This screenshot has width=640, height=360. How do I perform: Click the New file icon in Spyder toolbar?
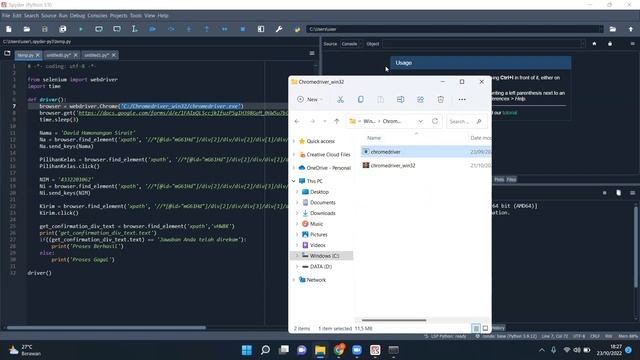(9, 29)
